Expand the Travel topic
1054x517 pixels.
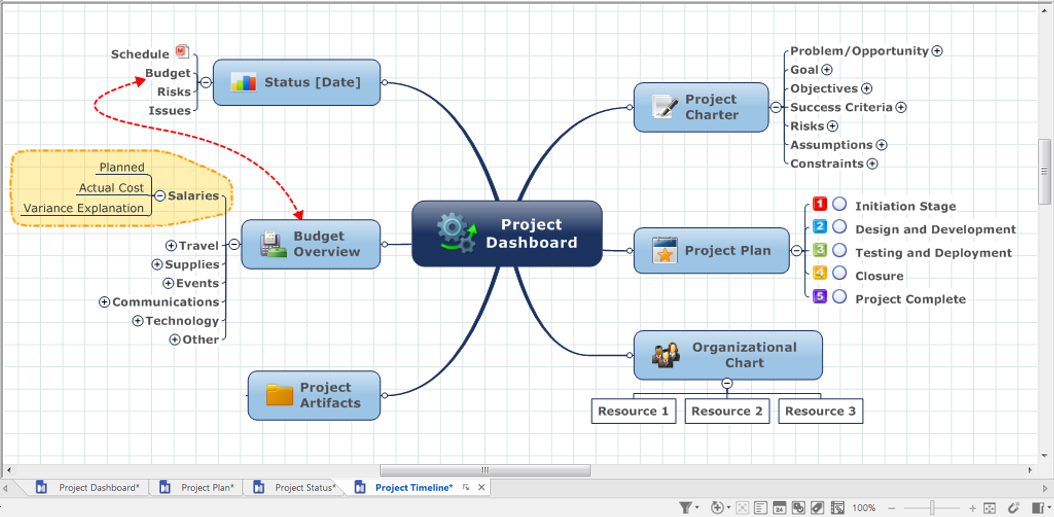[x=171, y=245]
